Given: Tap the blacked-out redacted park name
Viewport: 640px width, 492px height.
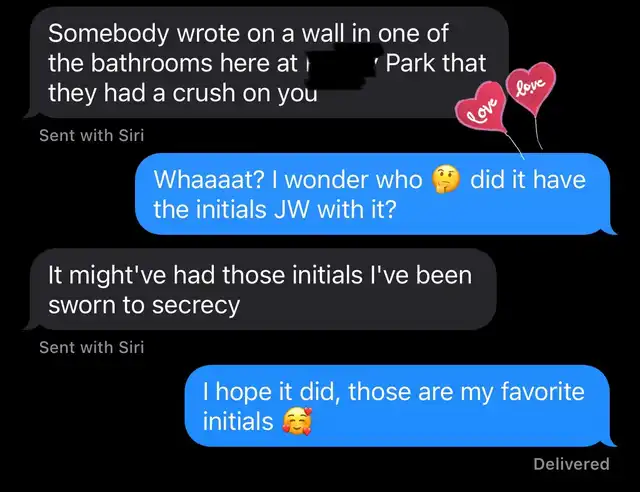Looking at the screenshot, I should pos(342,65).
